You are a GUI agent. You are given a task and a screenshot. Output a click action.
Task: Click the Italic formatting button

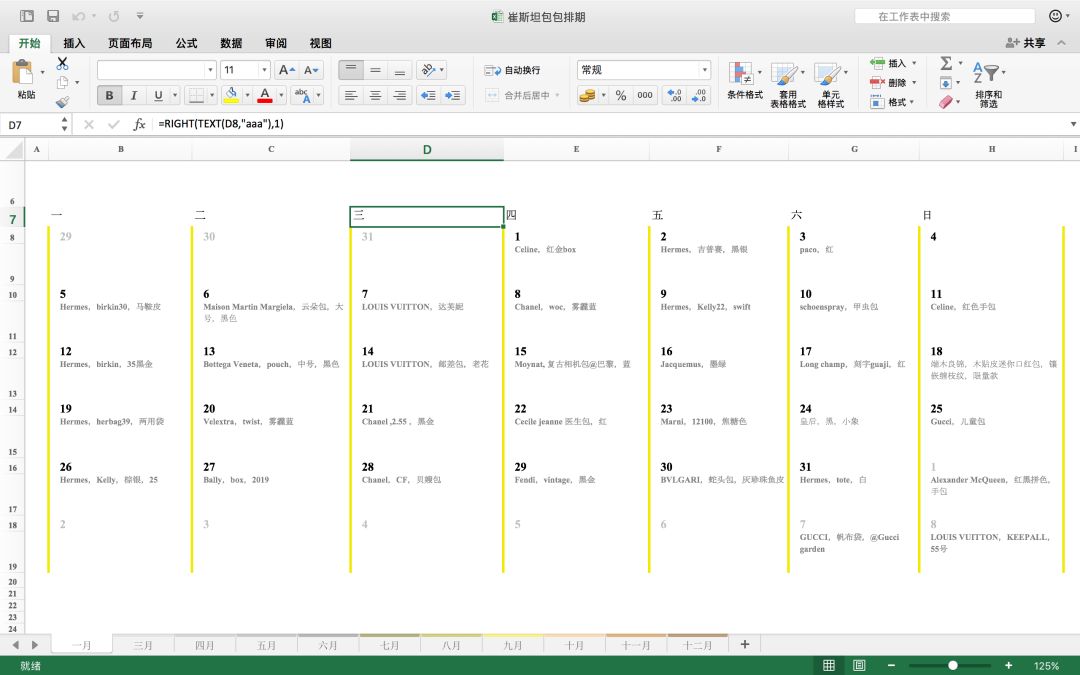coord(134,95)
